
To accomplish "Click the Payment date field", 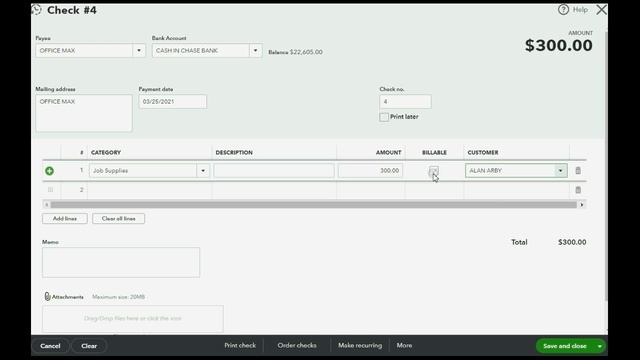I will point(173,102).
